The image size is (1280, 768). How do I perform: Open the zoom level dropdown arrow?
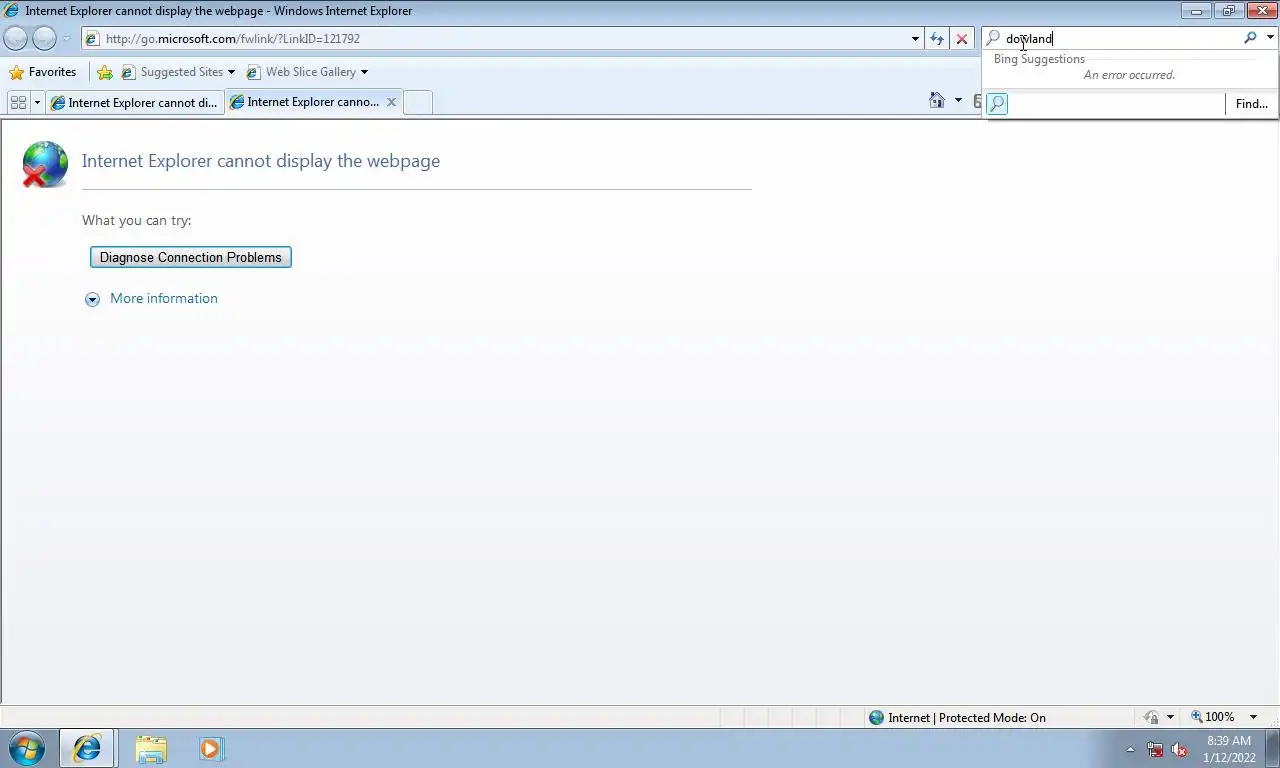(1253, 717)
